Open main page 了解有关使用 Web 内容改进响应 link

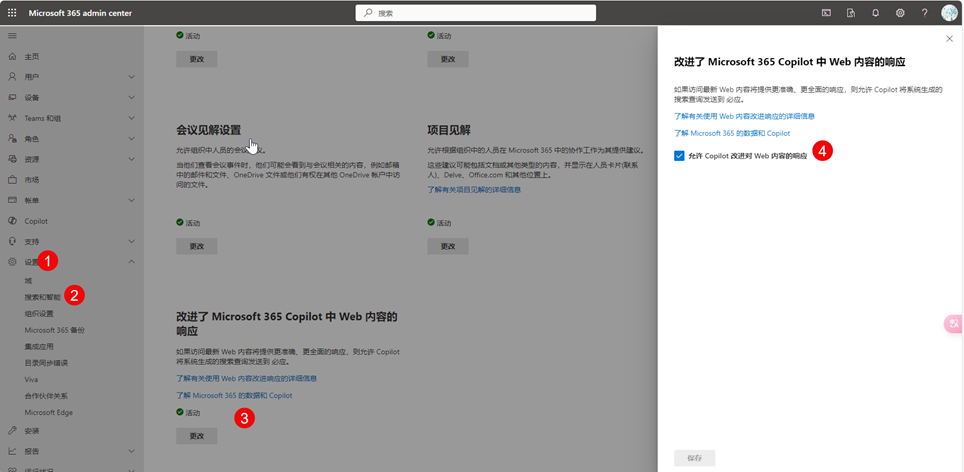247,379
